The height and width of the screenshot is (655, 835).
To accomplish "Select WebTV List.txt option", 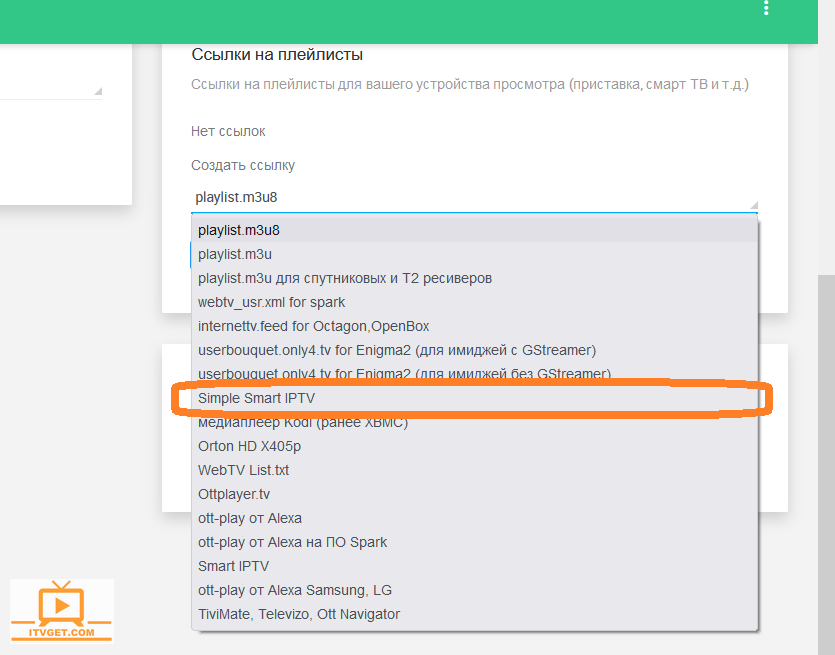I will pos(474,470).
